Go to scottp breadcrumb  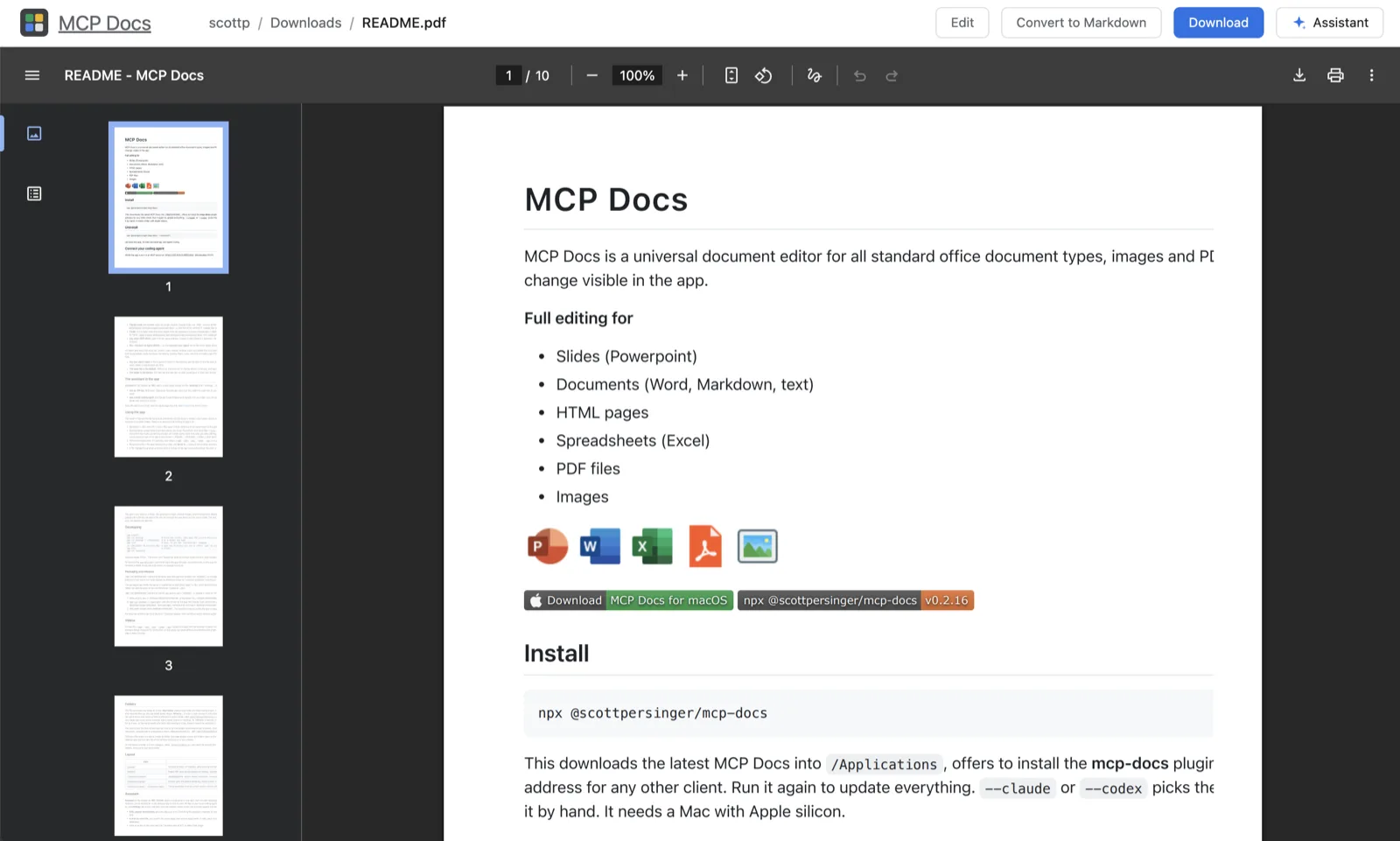pyautogui.click(x=229, y=23)
